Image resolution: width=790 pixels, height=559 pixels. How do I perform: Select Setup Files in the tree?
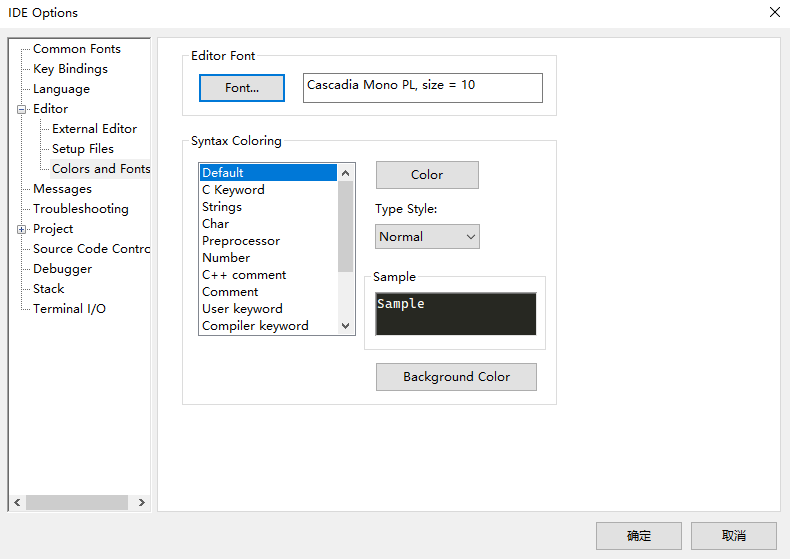[83, 149]
